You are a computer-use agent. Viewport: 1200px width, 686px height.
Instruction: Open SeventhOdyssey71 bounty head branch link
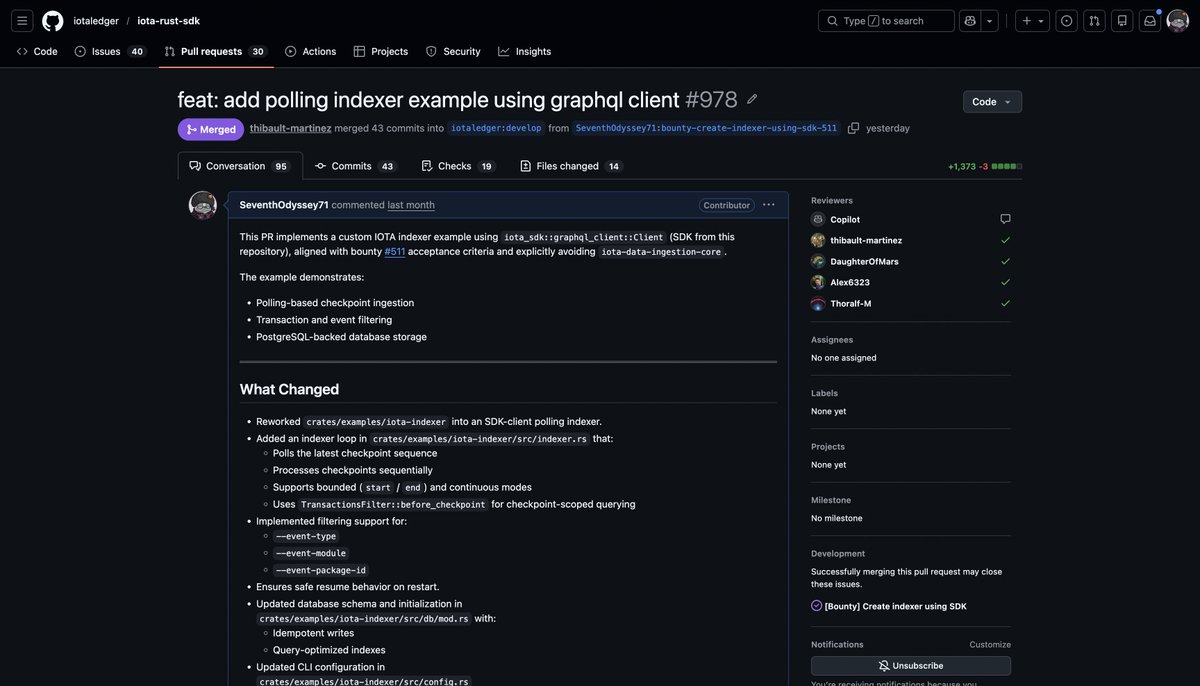point(706,128)
